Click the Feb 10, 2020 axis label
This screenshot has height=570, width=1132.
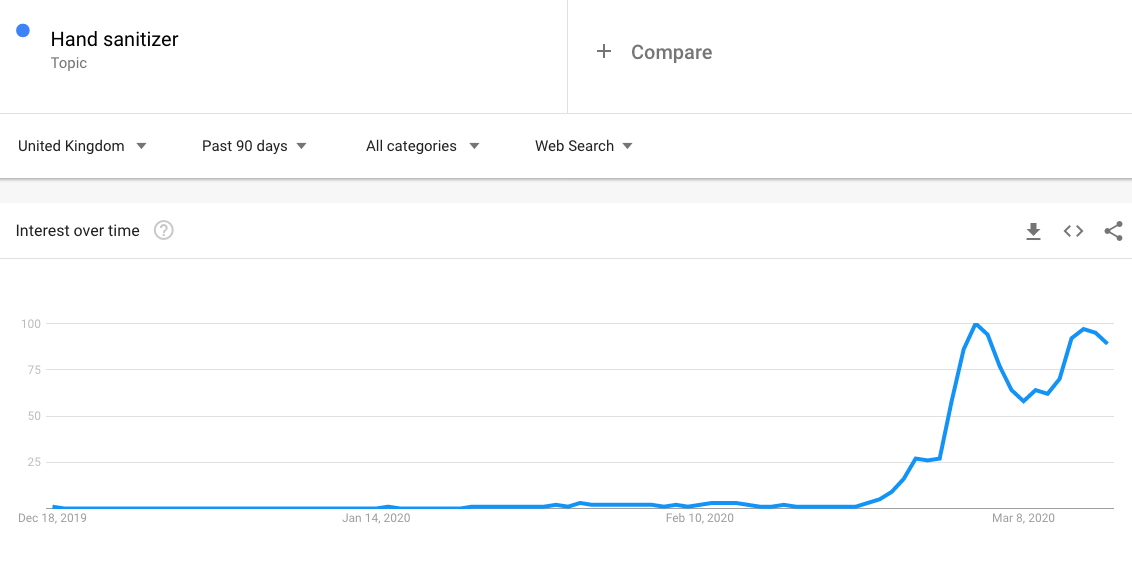click(x=700, y=518)
